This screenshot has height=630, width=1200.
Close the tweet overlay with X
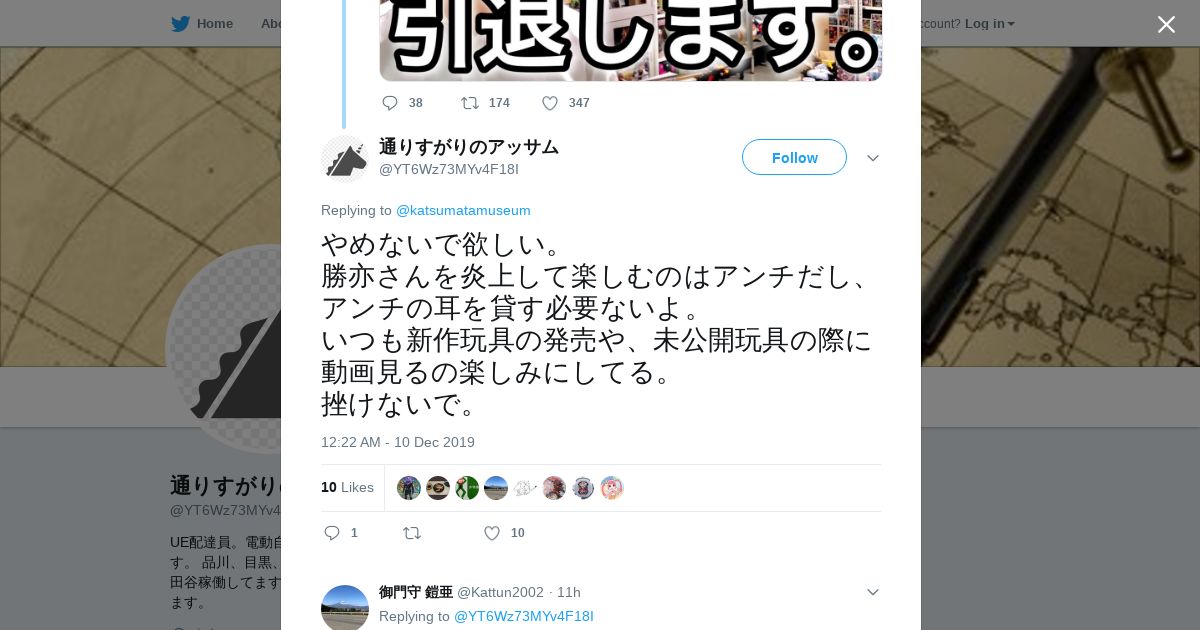1166,24
